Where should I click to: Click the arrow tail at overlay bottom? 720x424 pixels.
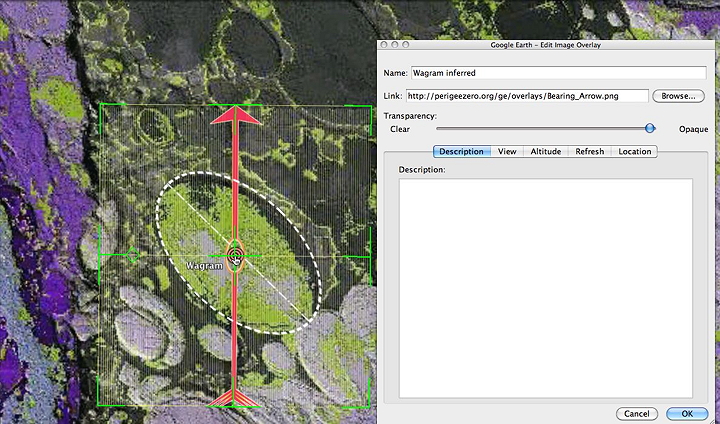pyautogui.click(x=235, y=400)
